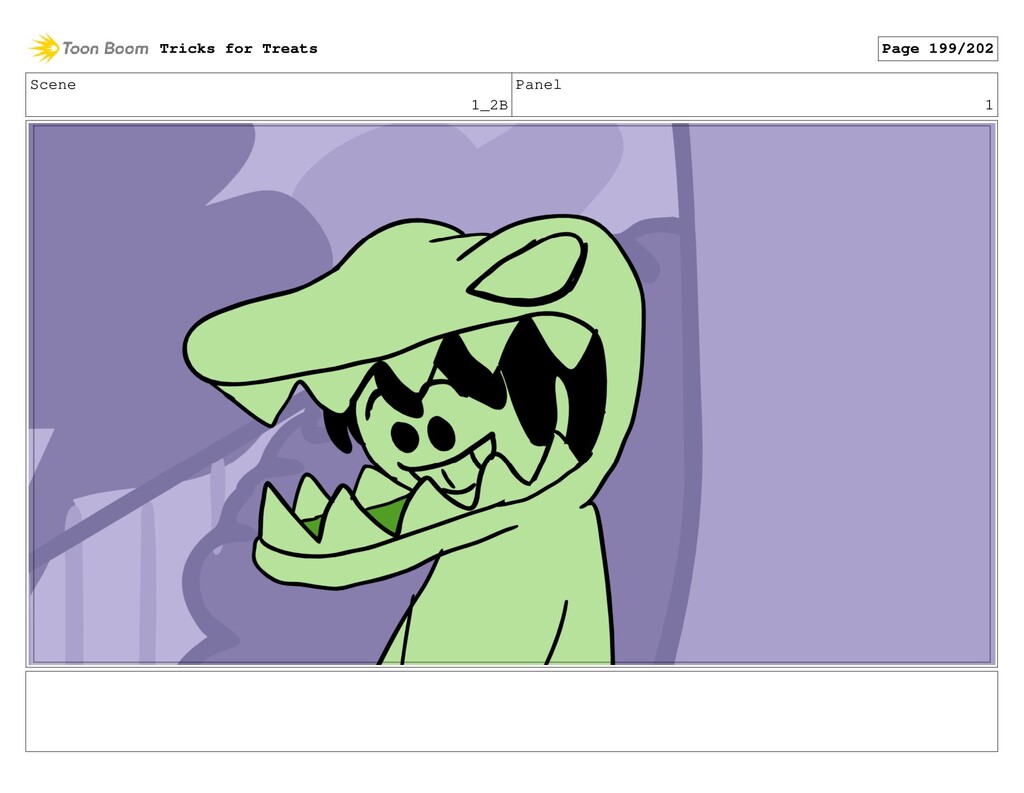1024x793 pixels.
Task: Click the empty notes box below the panel
Action: (511, 711)
